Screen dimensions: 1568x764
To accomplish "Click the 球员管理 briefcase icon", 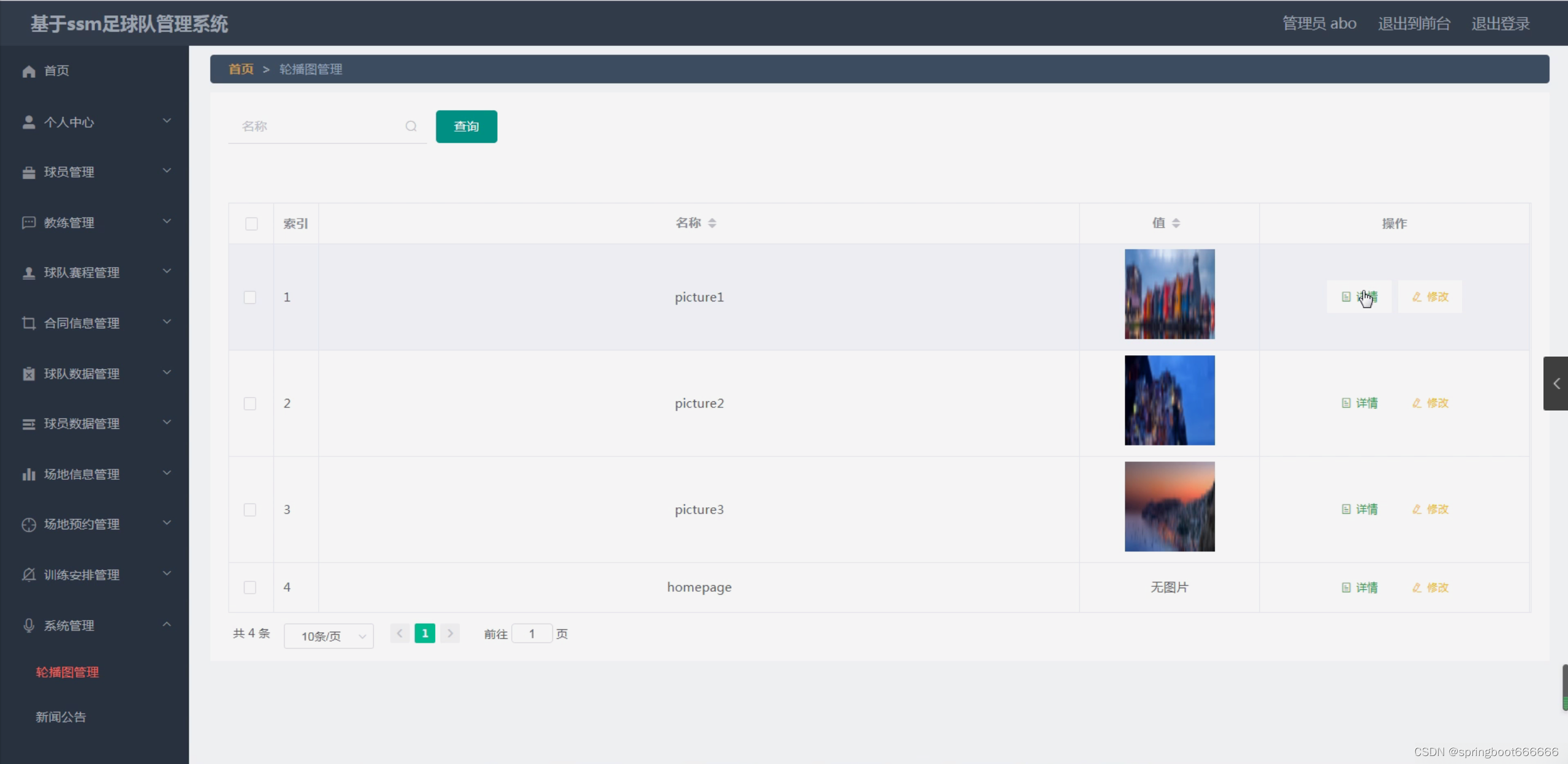I will tap(29, 173).
